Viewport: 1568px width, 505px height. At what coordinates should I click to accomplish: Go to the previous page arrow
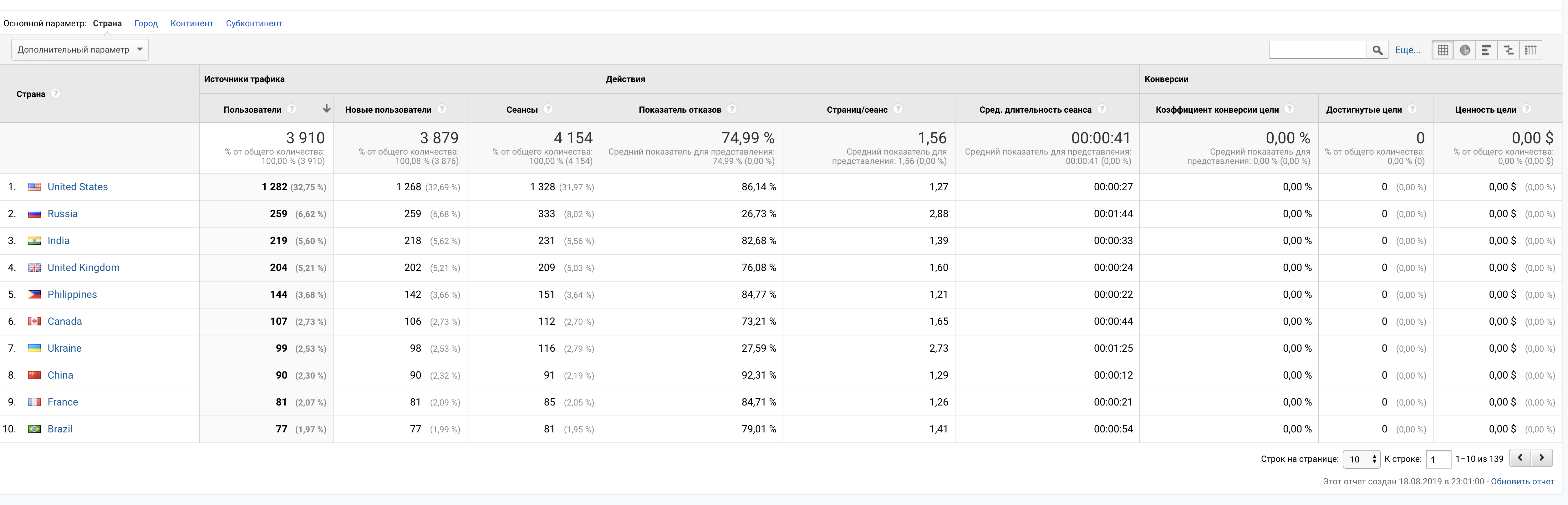1520,457
